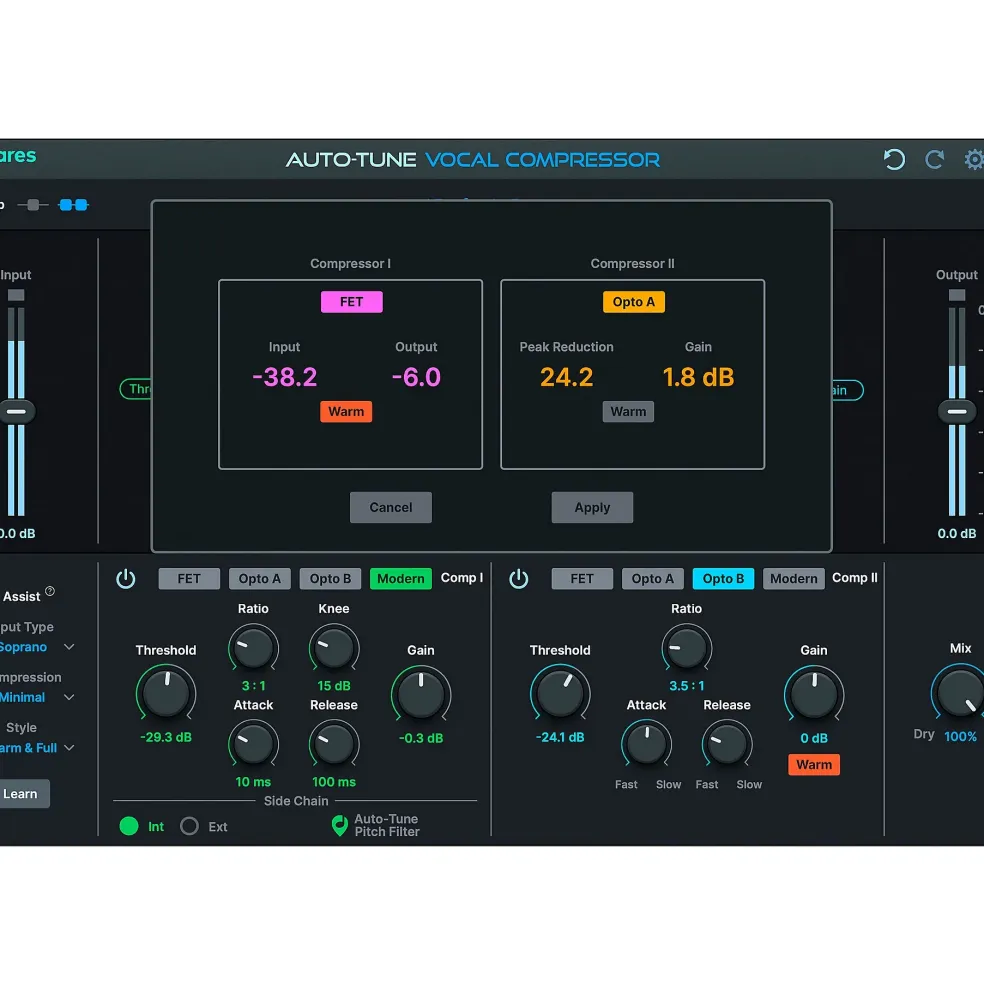Click the -38.2 Input value in dialog
Image resolution: width=984 pixels, height=985 pixels.
[285, 377]
